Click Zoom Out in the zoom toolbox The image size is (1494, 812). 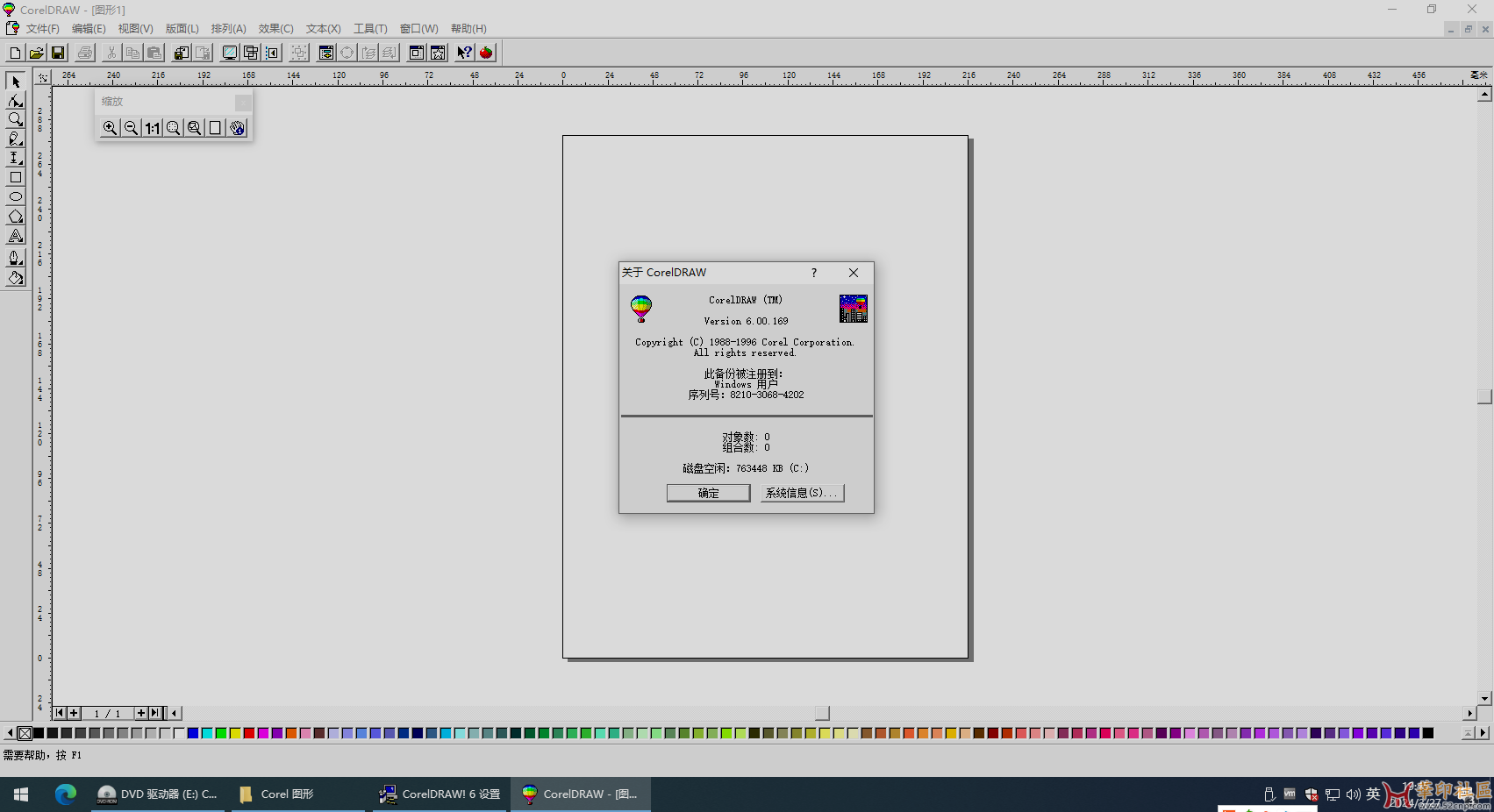tap(131, 128)
